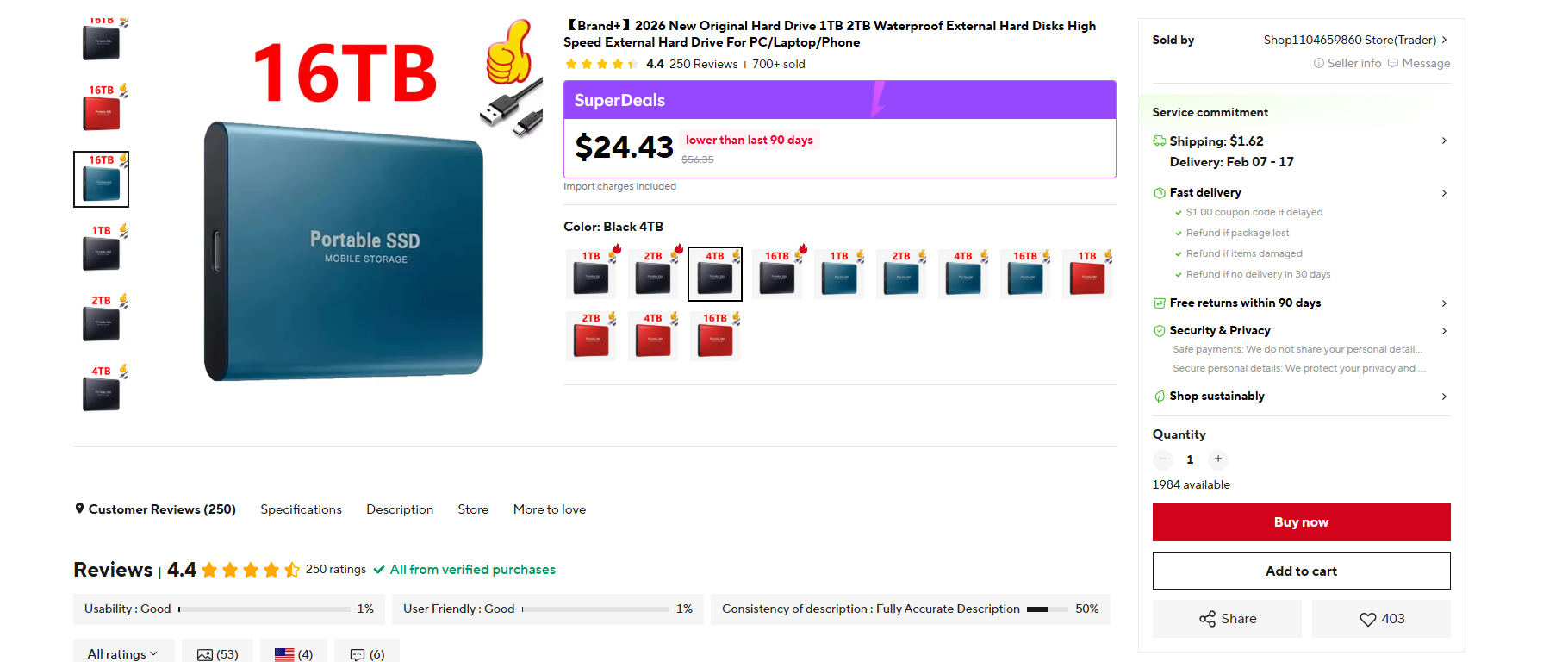Screen dimensions: 1568x662
Task: Open Seller info icon link
Action: pos(1347,63)
